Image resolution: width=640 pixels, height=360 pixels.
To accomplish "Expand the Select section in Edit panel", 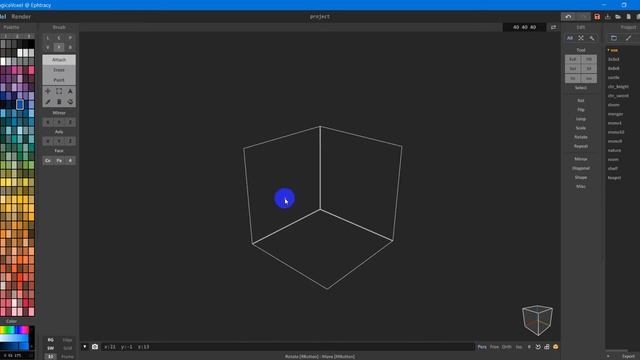I will 581,88.
